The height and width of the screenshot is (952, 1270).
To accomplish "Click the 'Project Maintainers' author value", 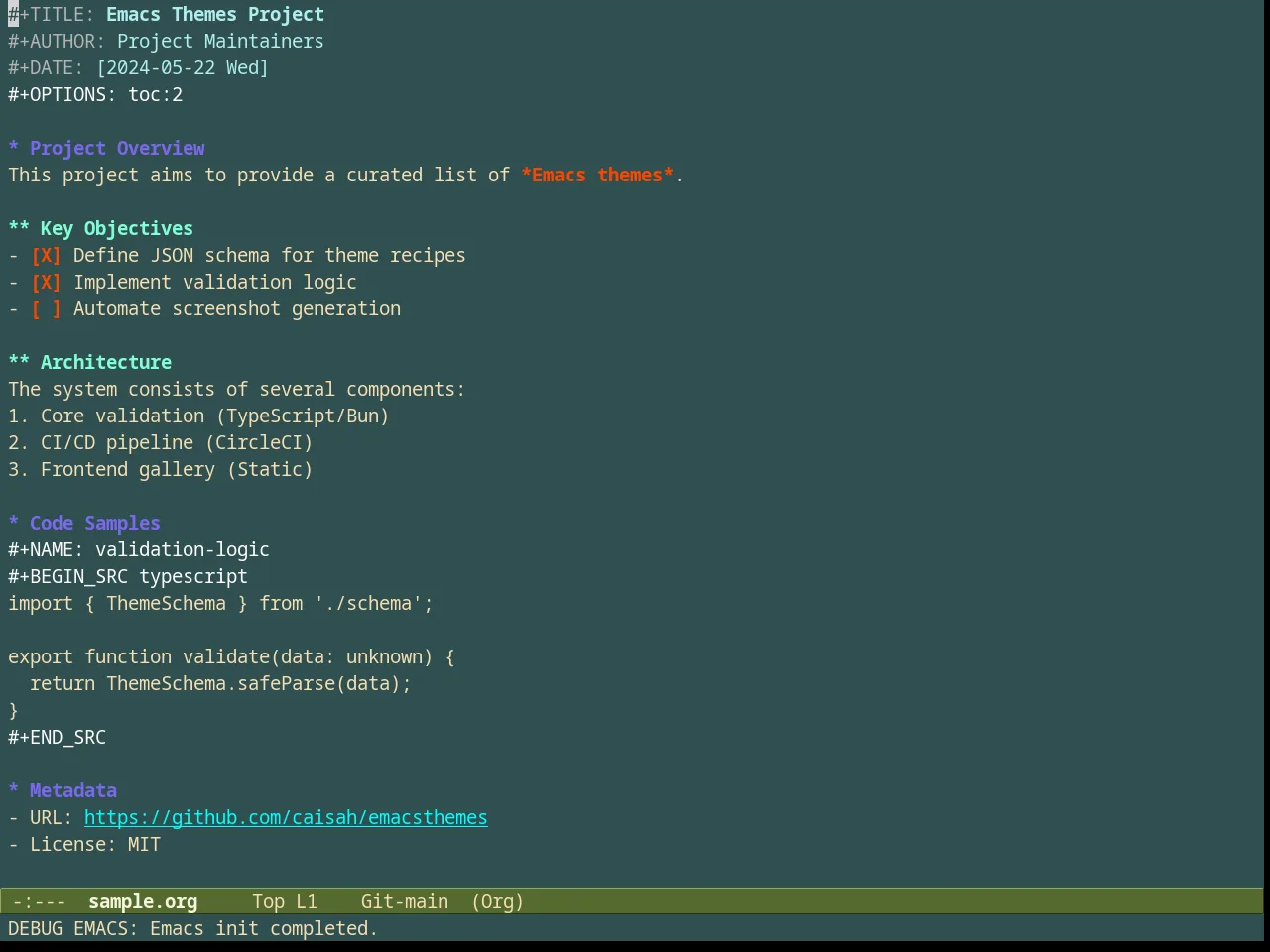I will (x=220, y=42).
